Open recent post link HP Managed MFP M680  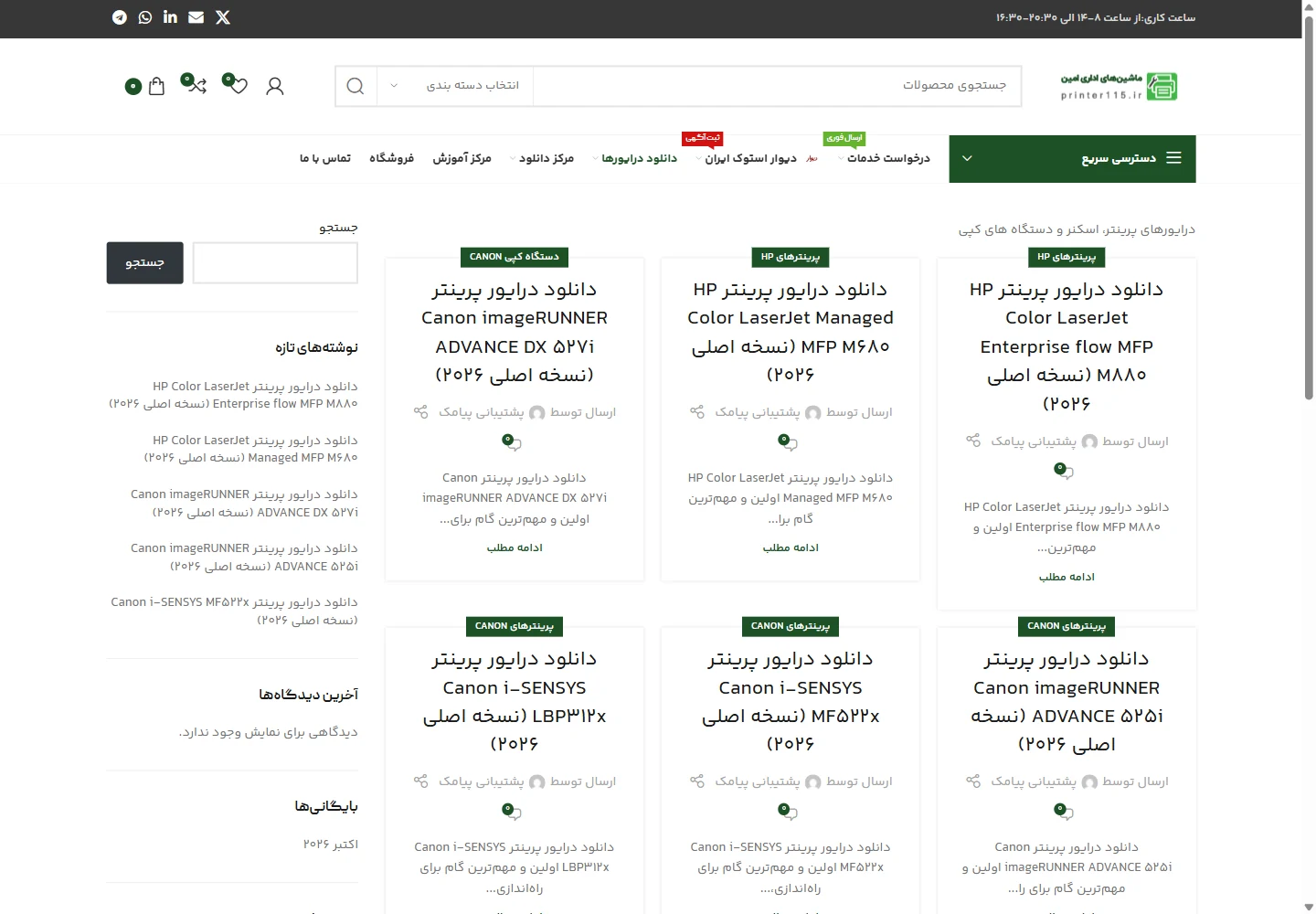250,449
